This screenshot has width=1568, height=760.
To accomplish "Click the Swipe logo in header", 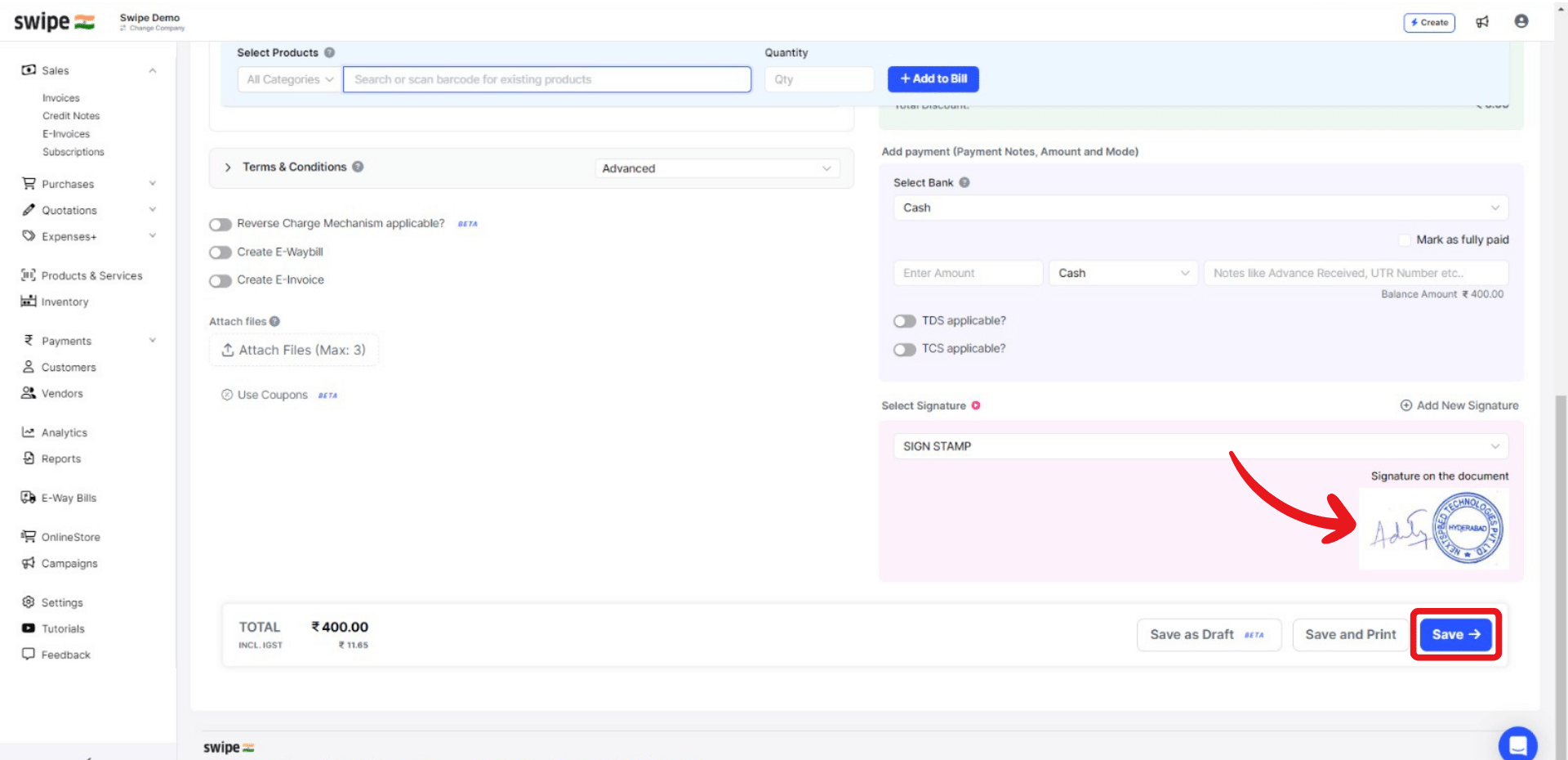I will click(54, 22).
